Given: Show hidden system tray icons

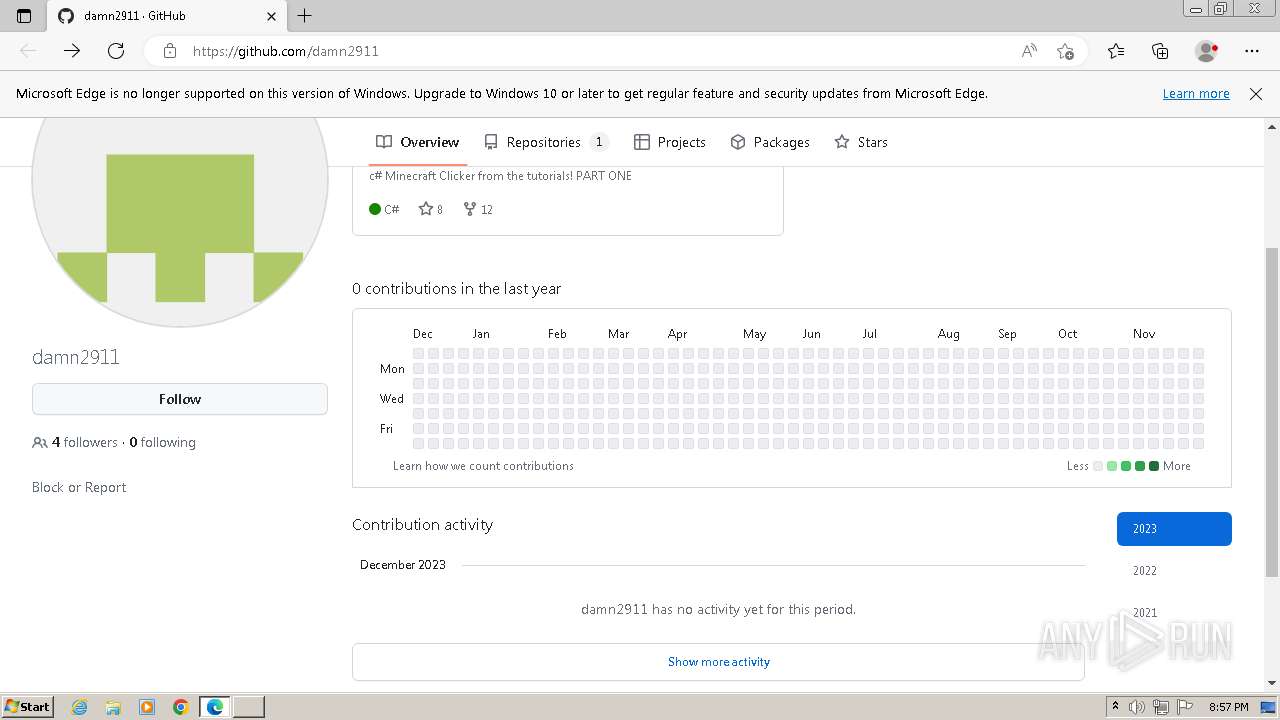Looking at the screenshot, I should [x=1115, y=707].
